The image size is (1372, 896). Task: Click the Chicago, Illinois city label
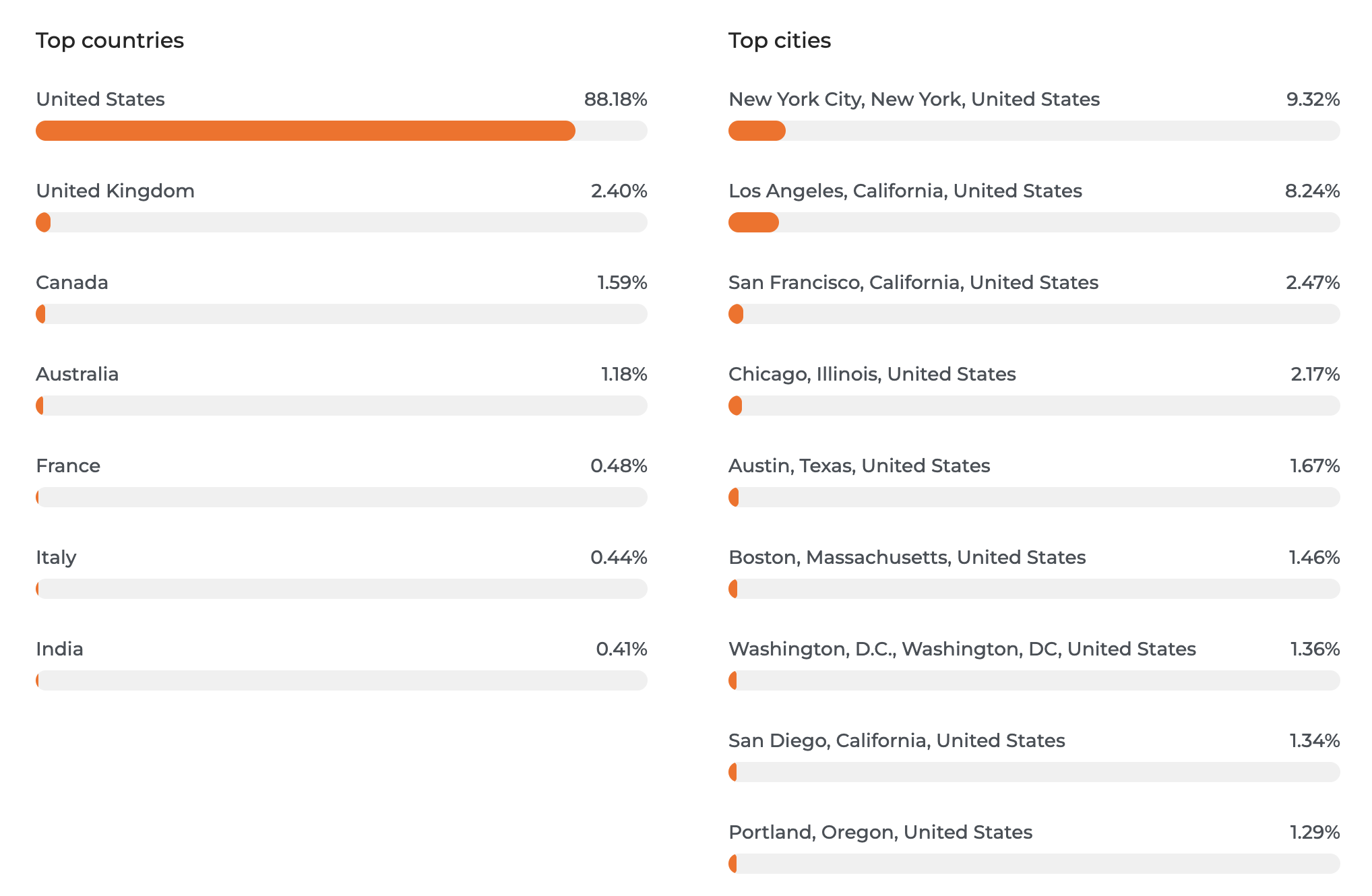point(872,374)
